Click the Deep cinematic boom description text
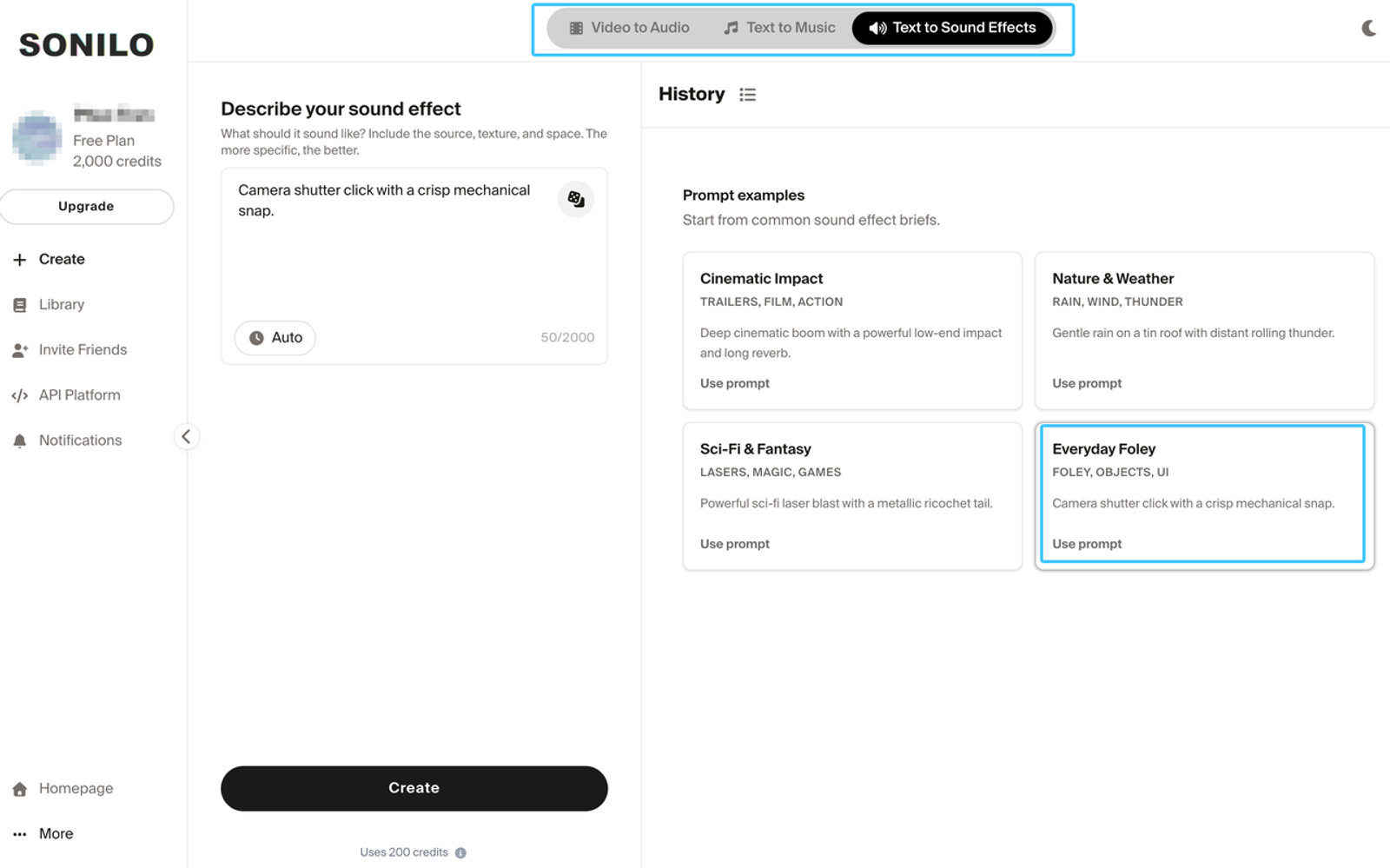 851,343
